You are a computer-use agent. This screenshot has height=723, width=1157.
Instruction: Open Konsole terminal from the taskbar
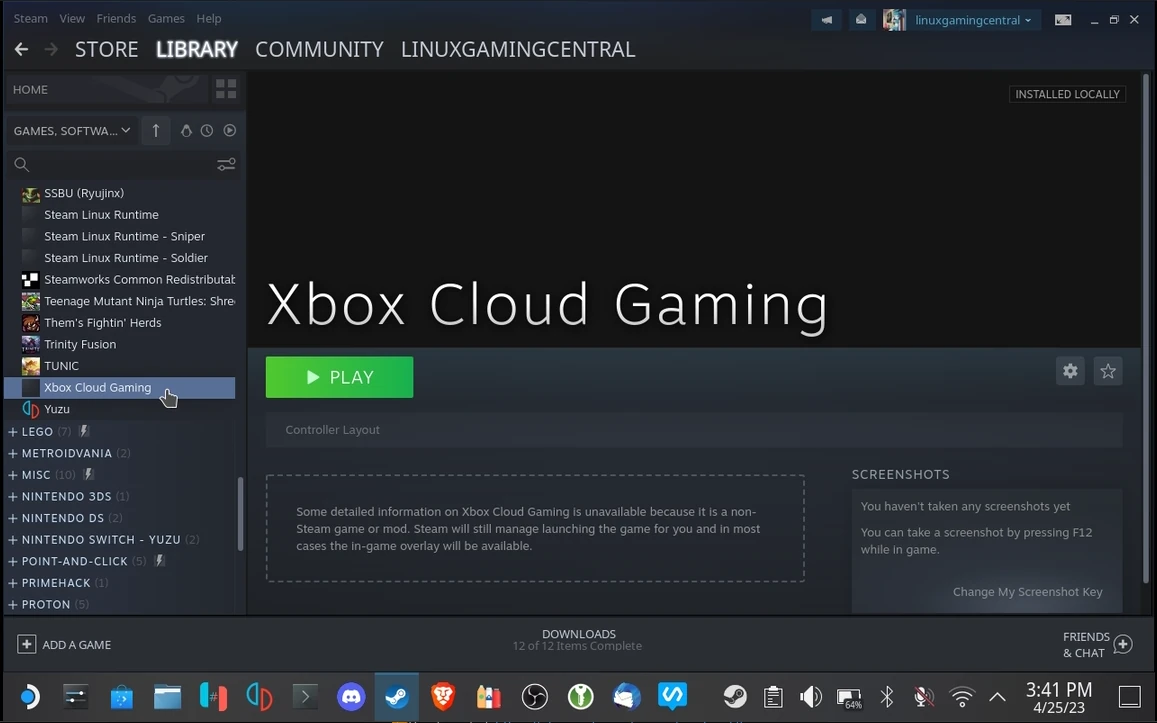[305, 696]
